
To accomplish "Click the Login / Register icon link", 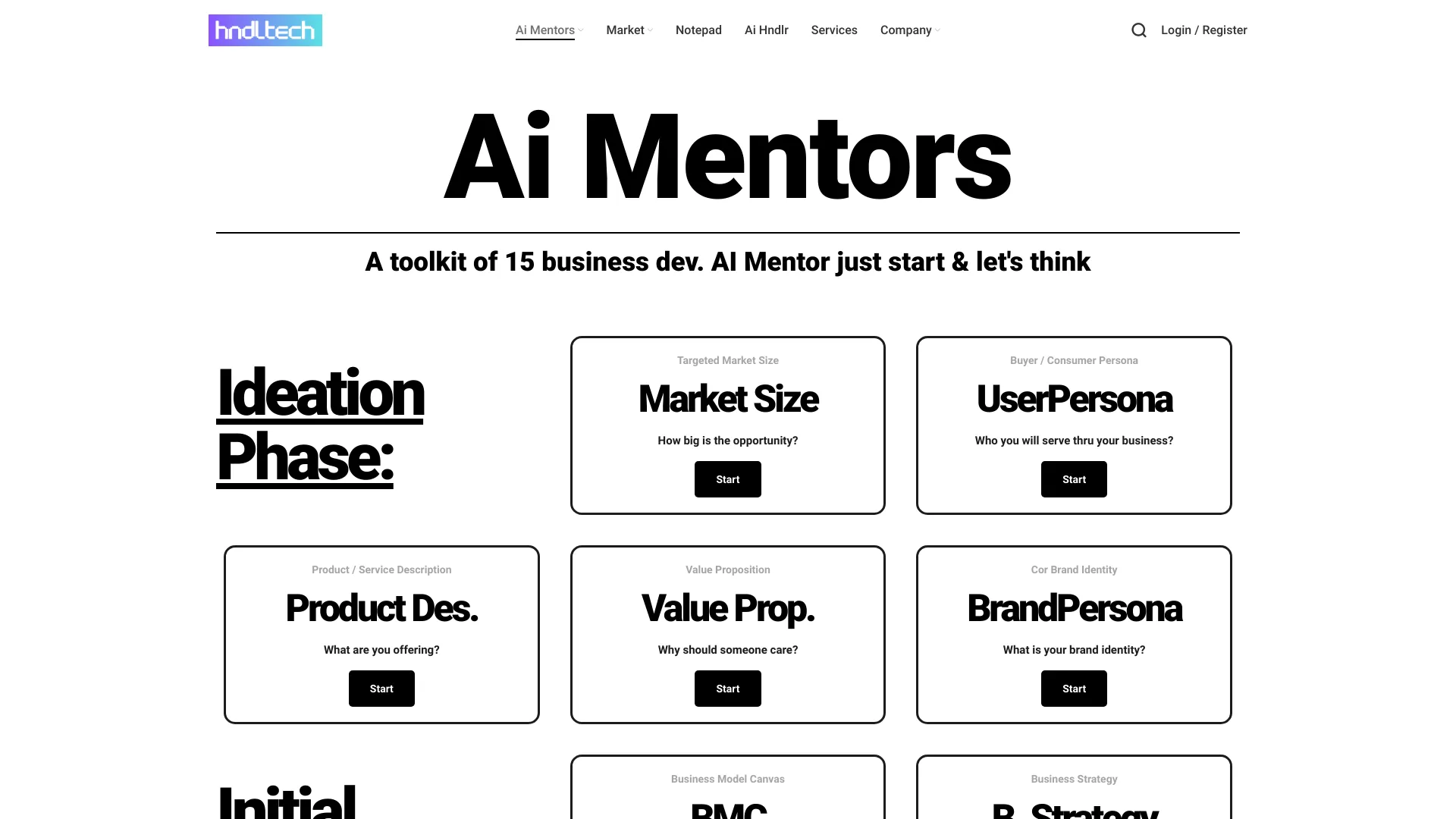I will [1204, 29].
